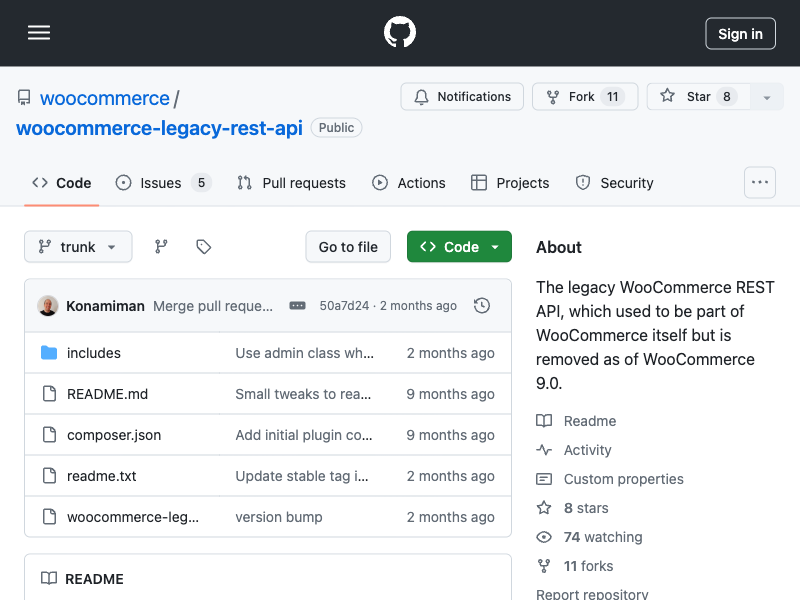View tags using the tag icon

pos(204,246)
